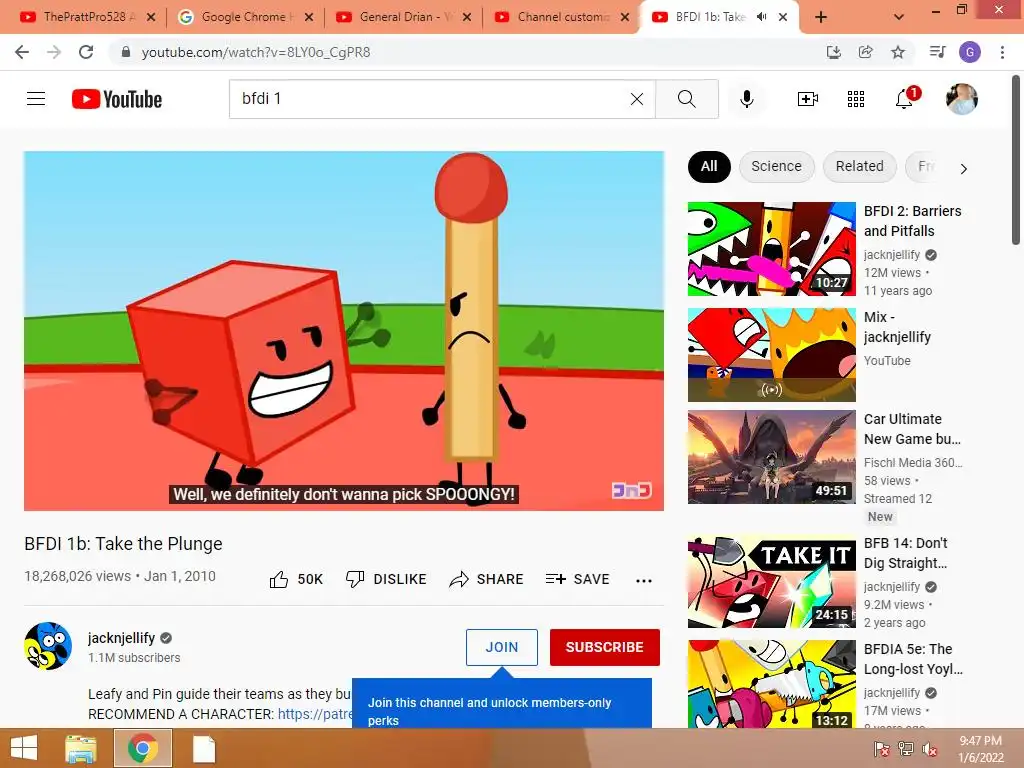This screenshot has width=1024, height=768.
Task: Open BFB 14: Don't Dig Straight title
Action: 906,553
